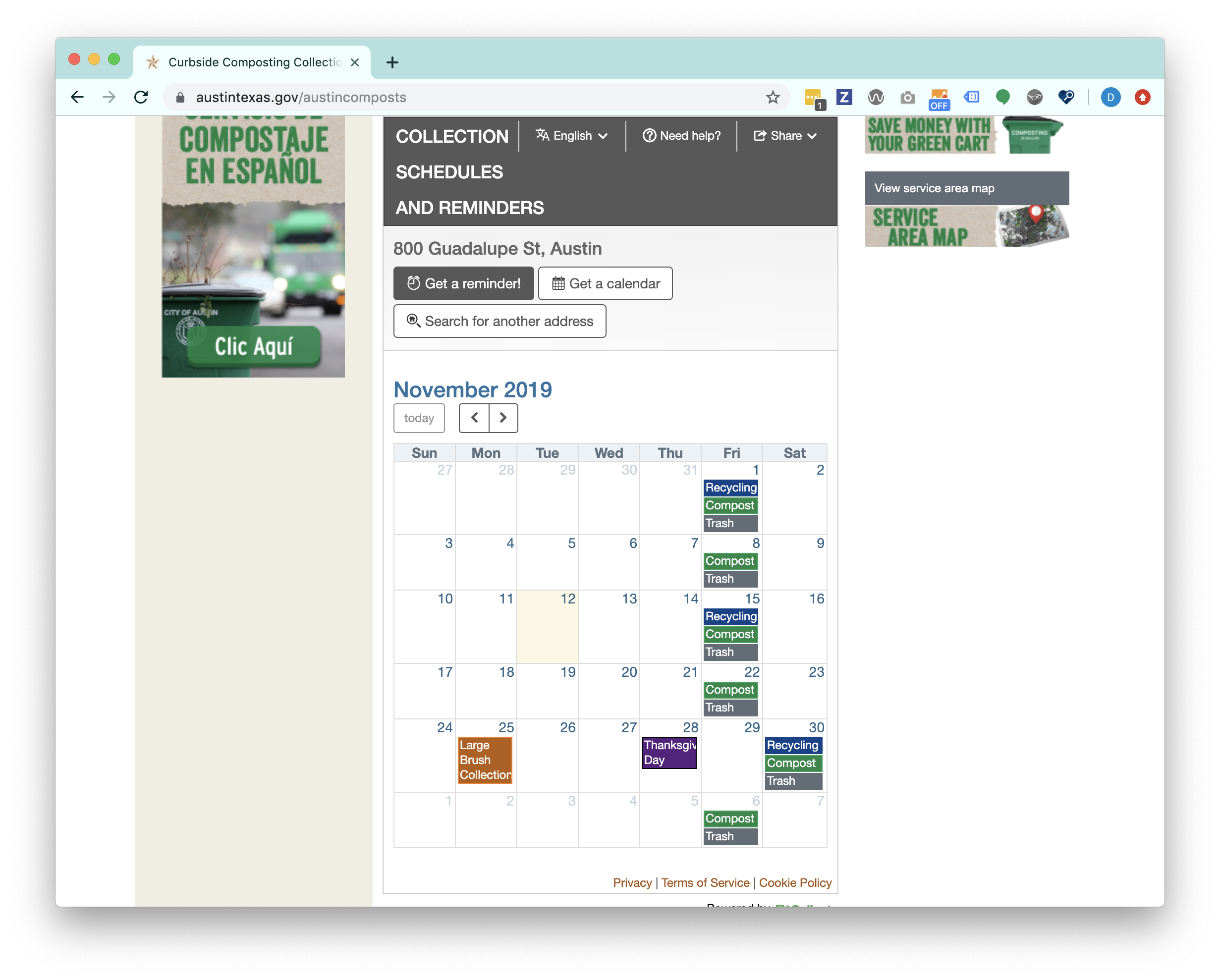This screenshot has width=1220, height=980.
Task: Click Compost event on November 15
Action: point(730,634)
